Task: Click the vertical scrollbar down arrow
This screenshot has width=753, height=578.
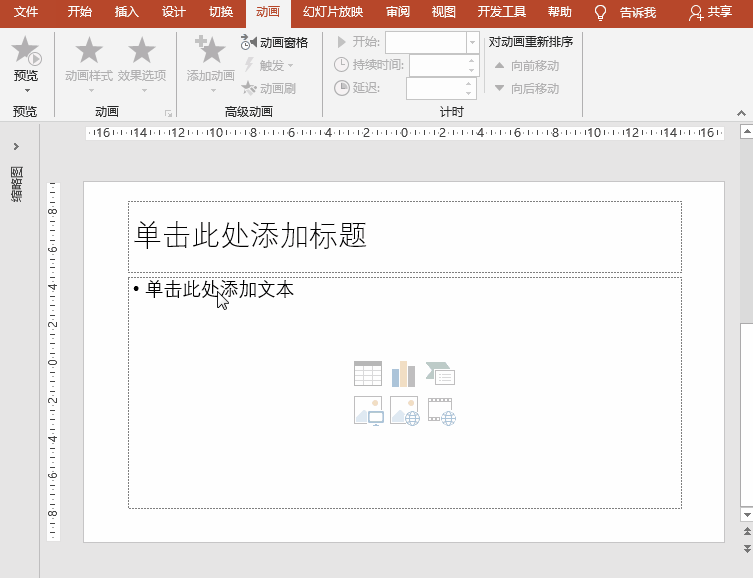Action: pyautogui.click(x=747, y=515)
